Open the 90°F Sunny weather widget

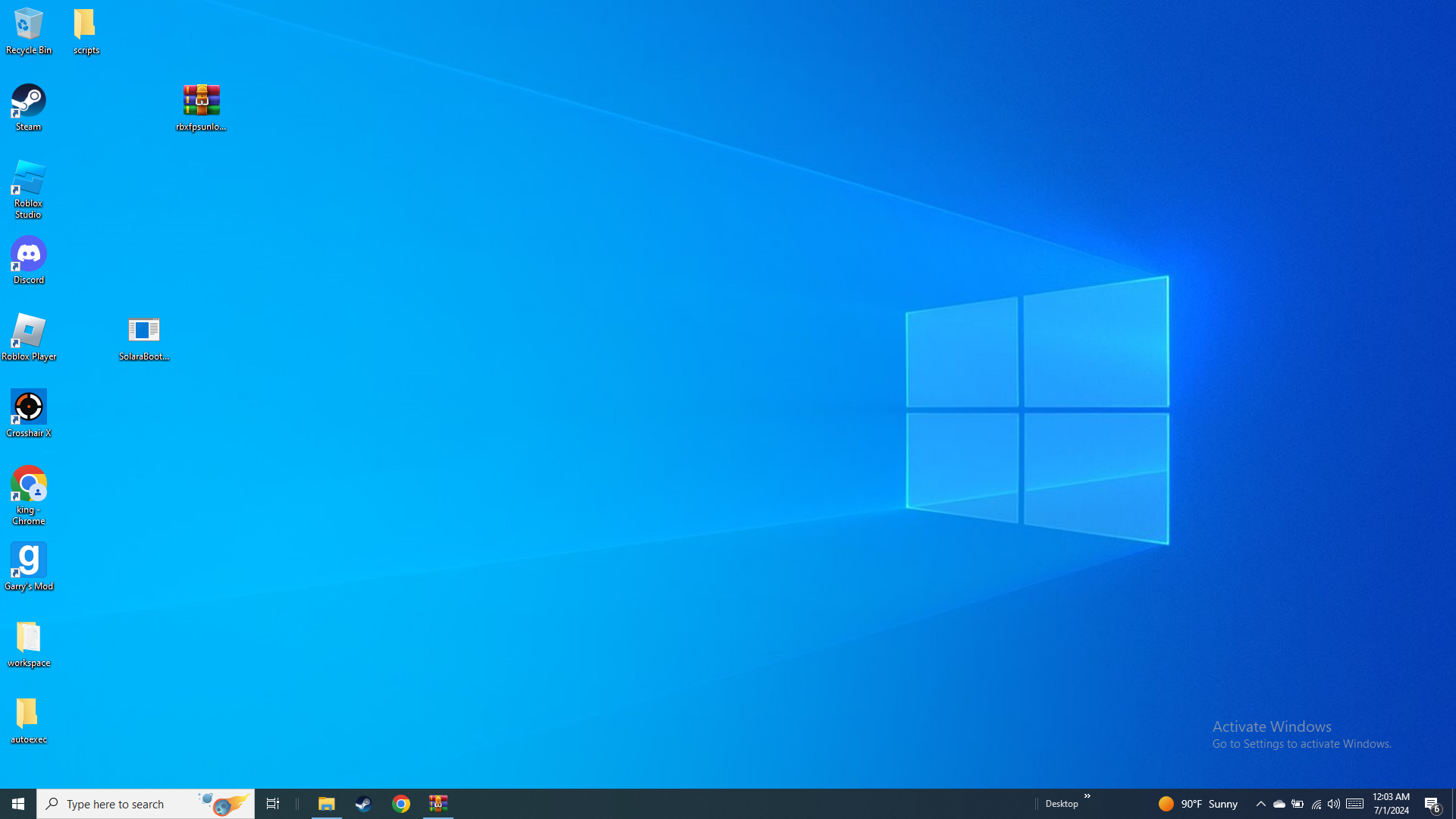coord(1198,804)
